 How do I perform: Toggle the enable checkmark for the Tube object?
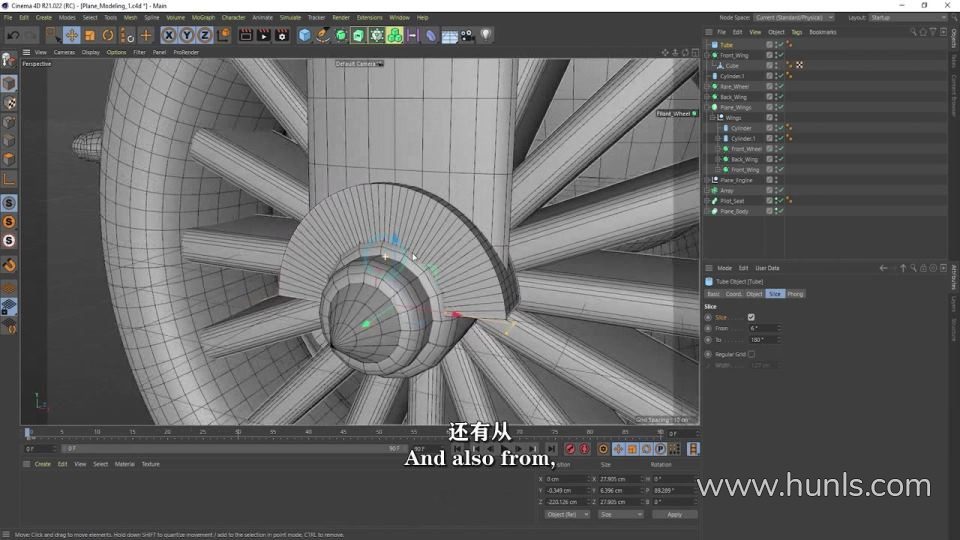click(x=780, y=45)
